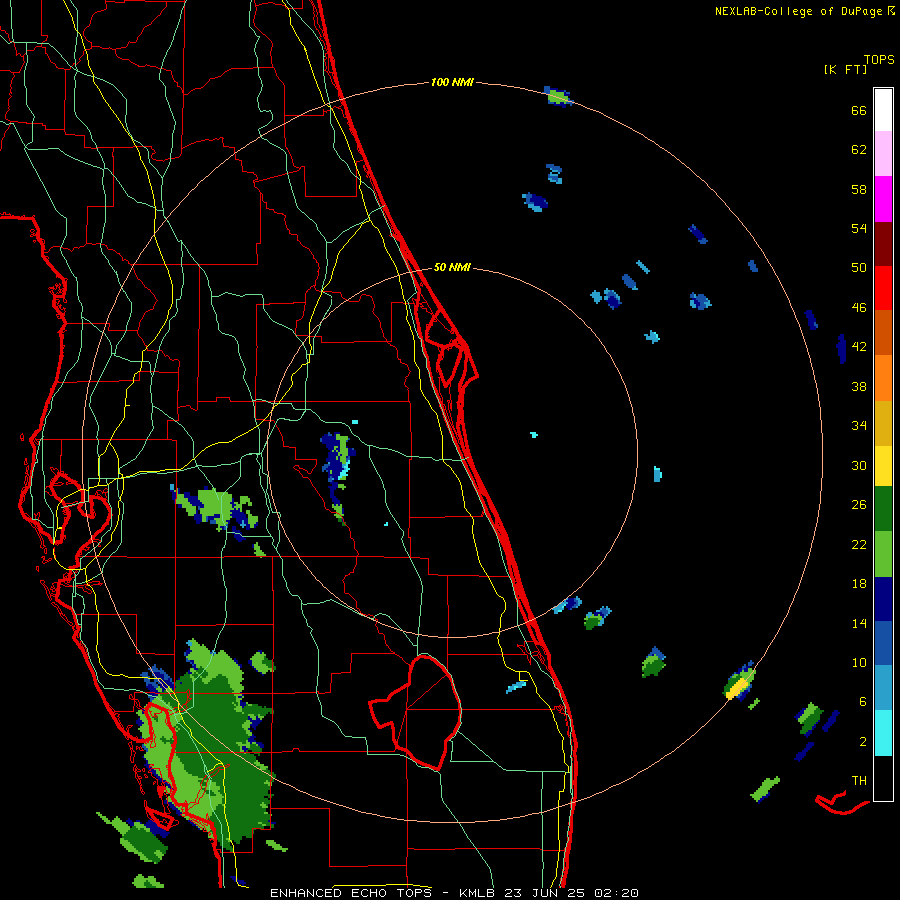
Task: Click the dark green swatch beside 26
Action: click(883, 509)
